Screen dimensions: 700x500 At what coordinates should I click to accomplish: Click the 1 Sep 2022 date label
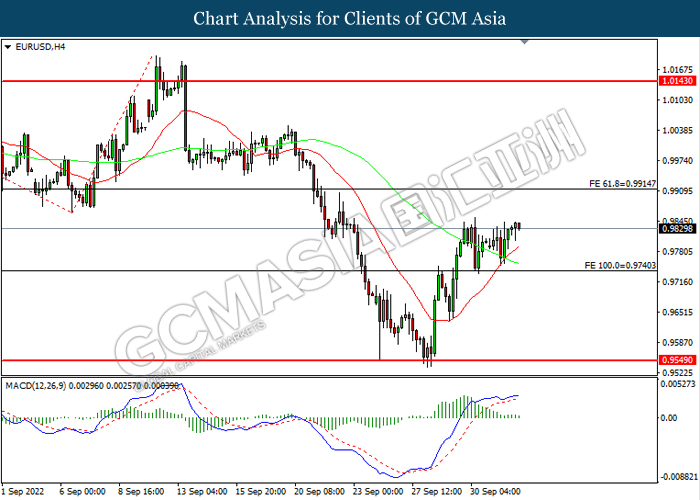(23, 492)
